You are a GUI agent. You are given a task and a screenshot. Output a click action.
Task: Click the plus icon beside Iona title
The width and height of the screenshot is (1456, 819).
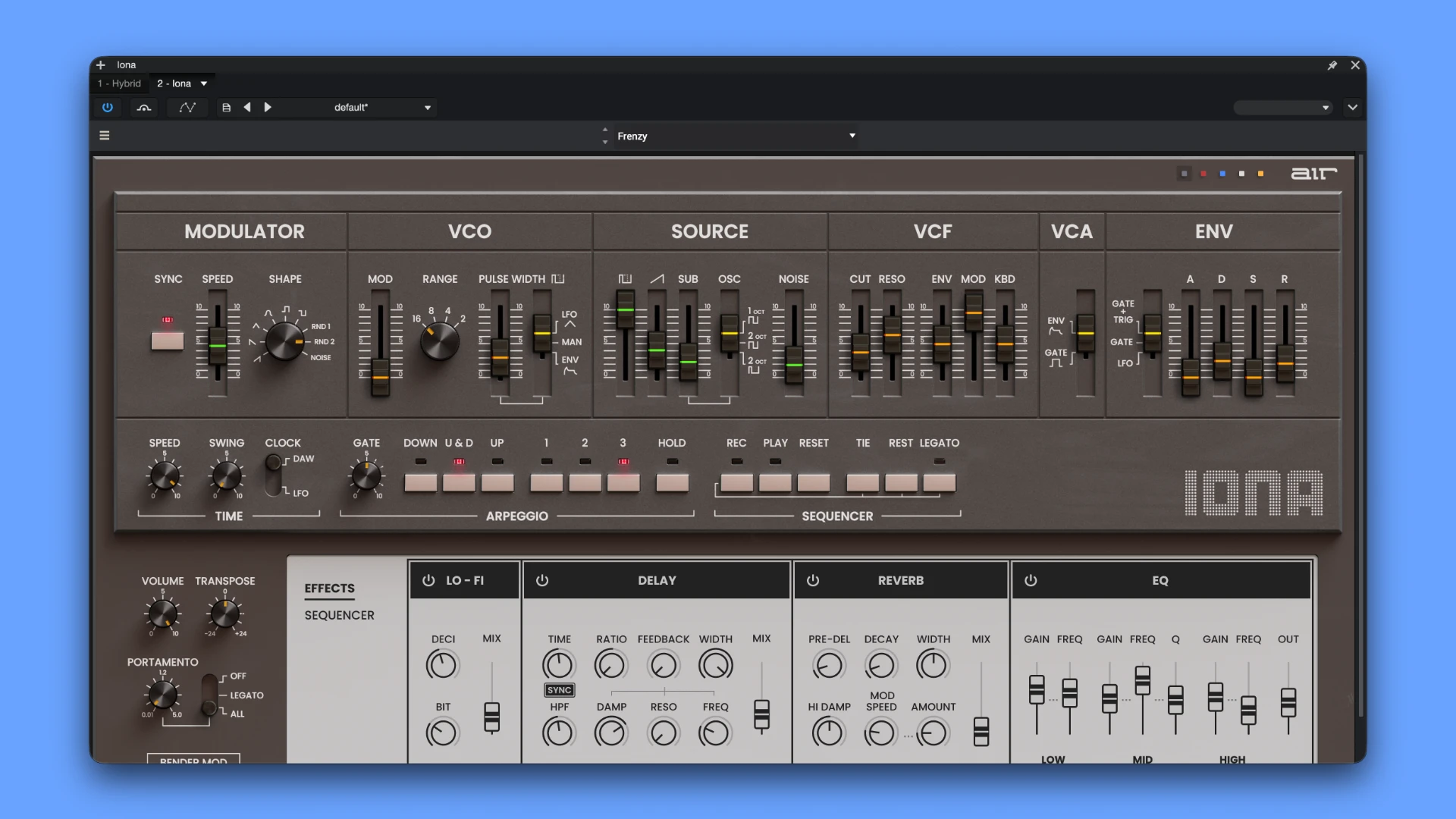(101, 65)
